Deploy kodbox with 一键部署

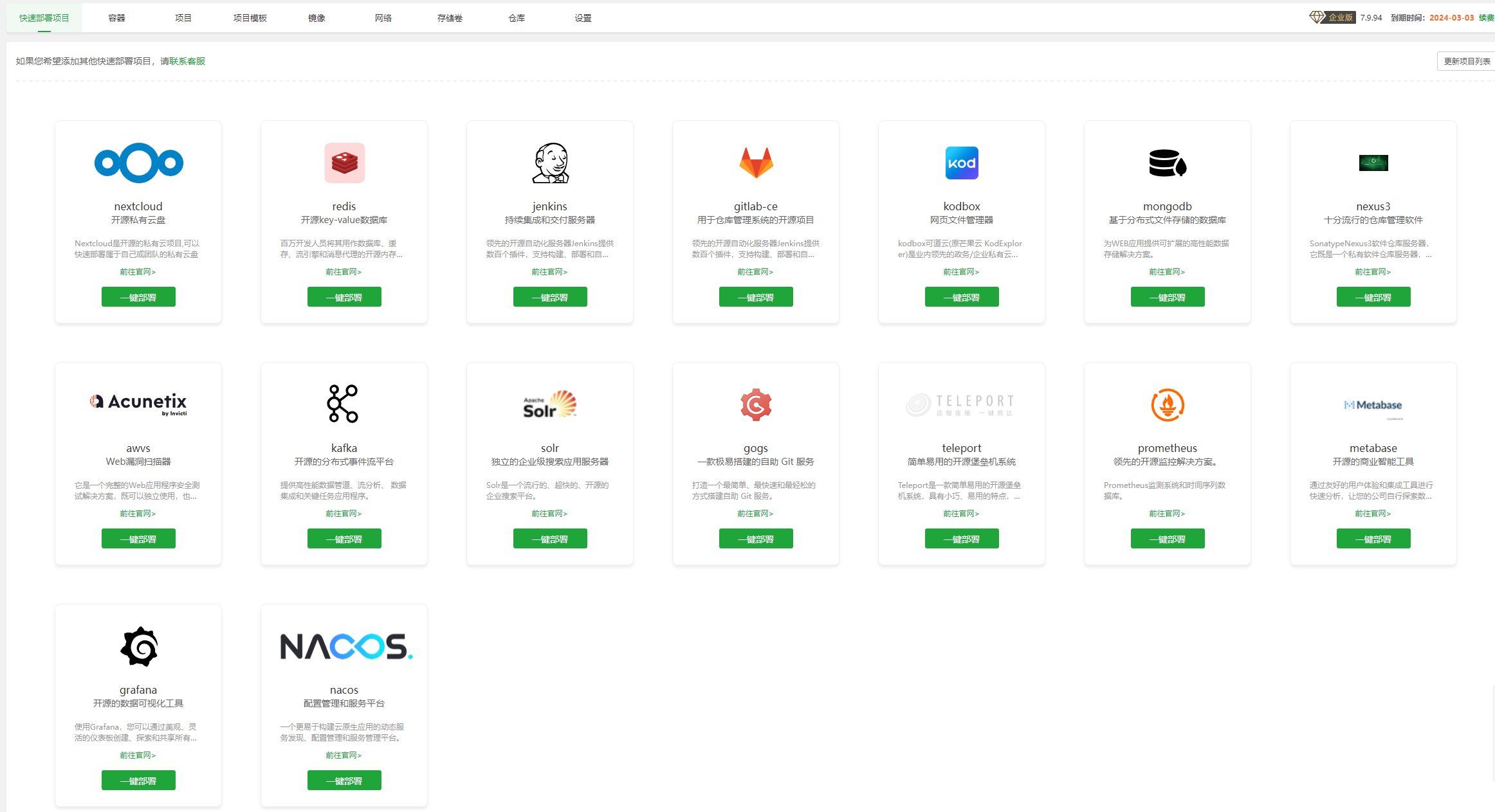962,297
